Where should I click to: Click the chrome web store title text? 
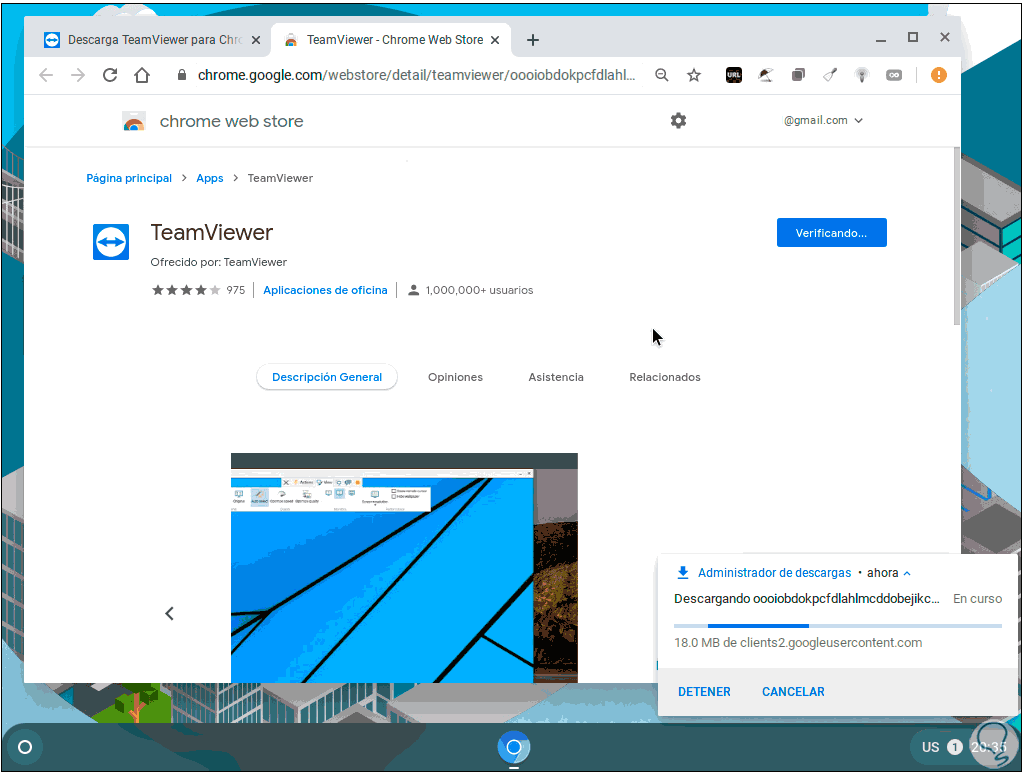pyautogui.click(x=232, y=121)
